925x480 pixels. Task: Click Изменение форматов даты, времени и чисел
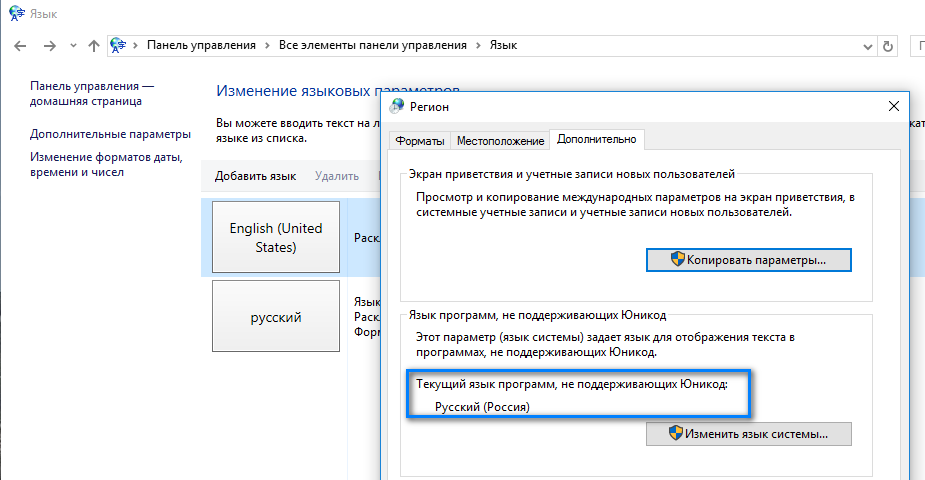[x=104, y=165]
